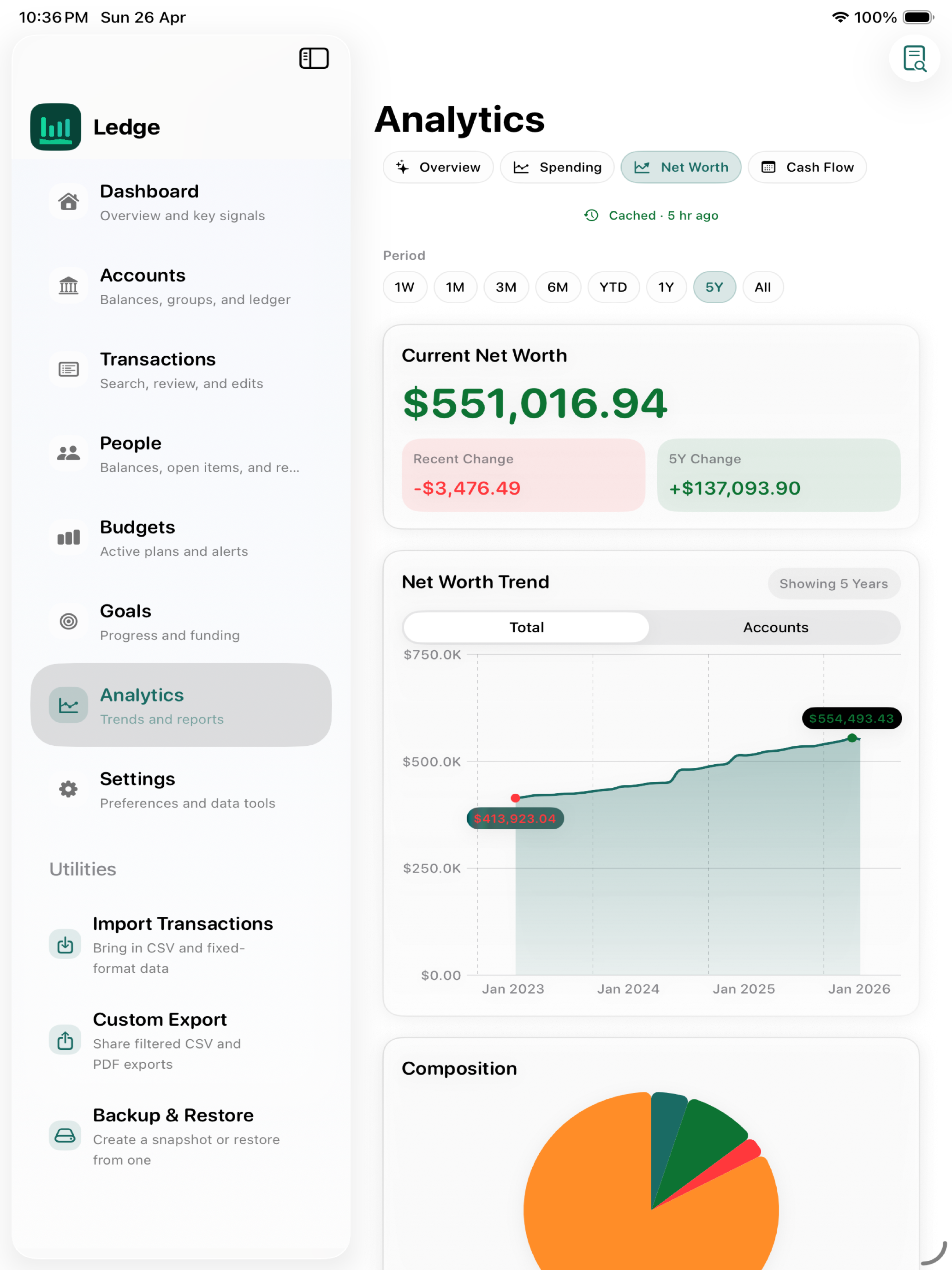
Task: Open People balances section
Action: [181, 453]
